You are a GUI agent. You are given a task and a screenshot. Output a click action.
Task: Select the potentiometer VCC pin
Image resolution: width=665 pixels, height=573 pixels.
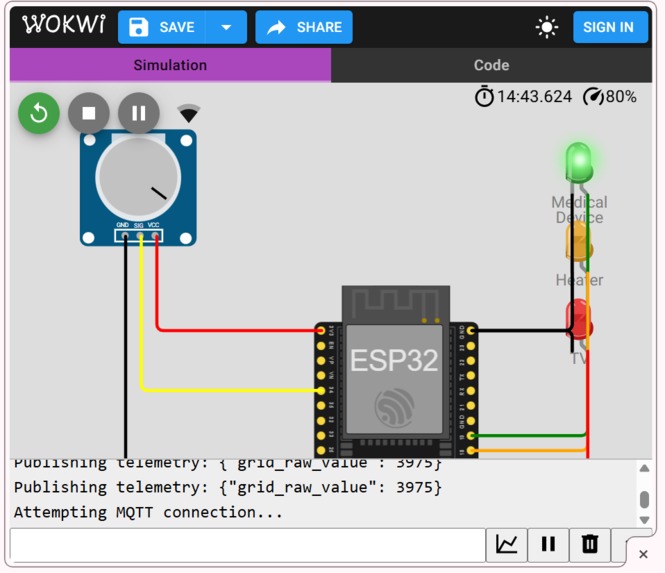(x=156, y=235)
